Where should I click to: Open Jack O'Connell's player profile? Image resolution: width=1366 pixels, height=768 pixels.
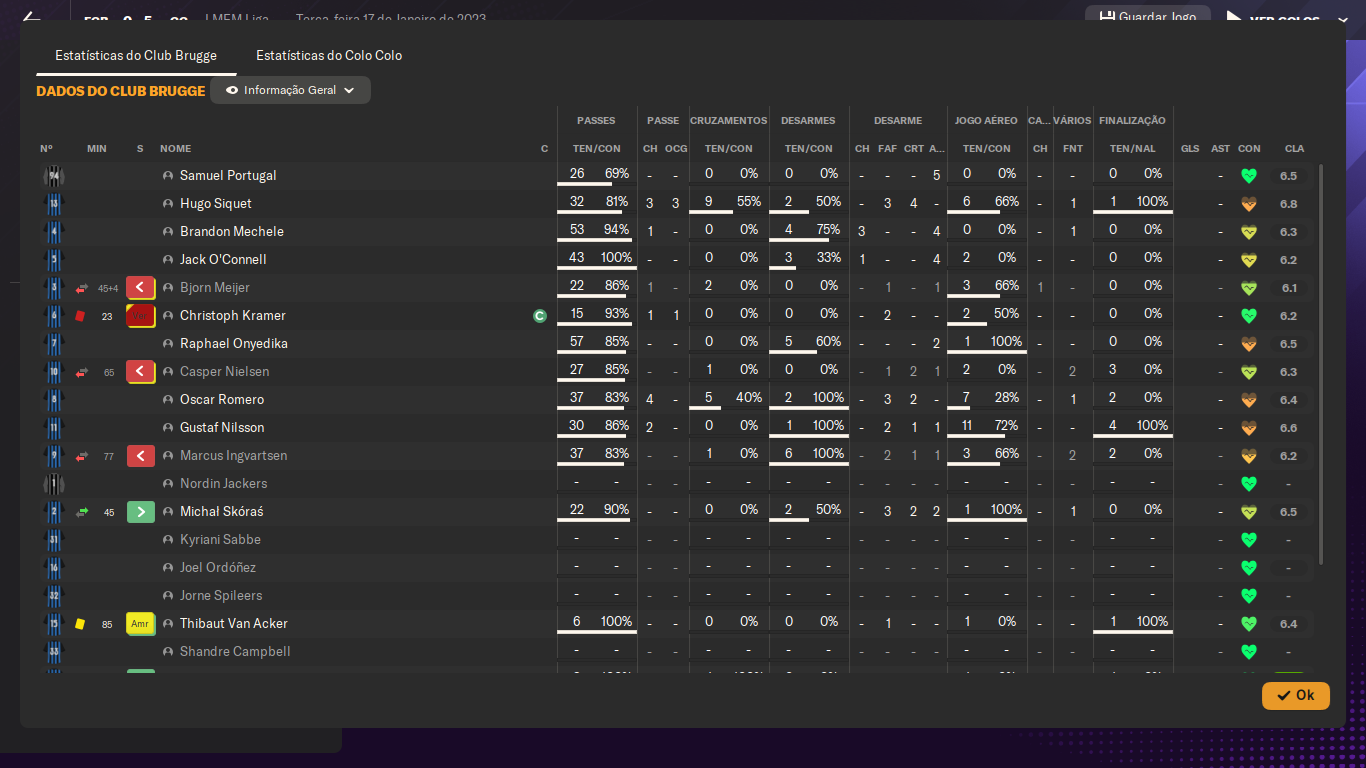(x=223, y=259)
